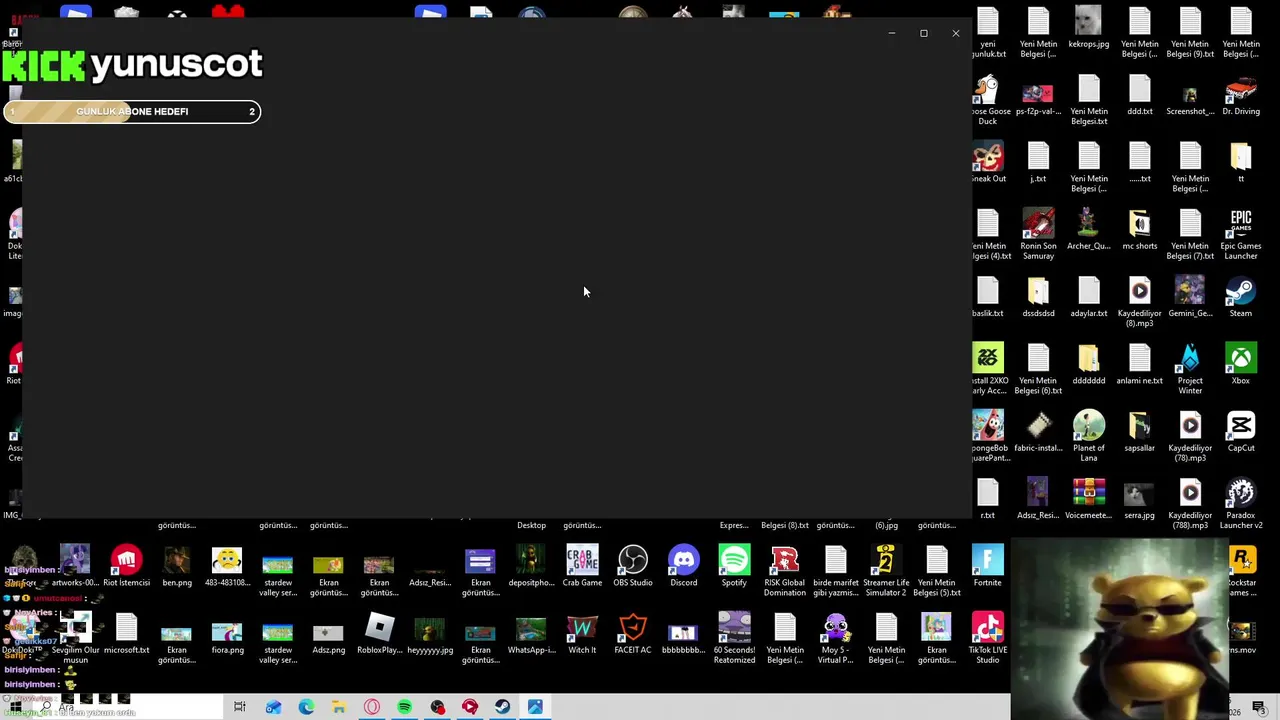Switch to the Photos app on taskbar

pos(535,707)
